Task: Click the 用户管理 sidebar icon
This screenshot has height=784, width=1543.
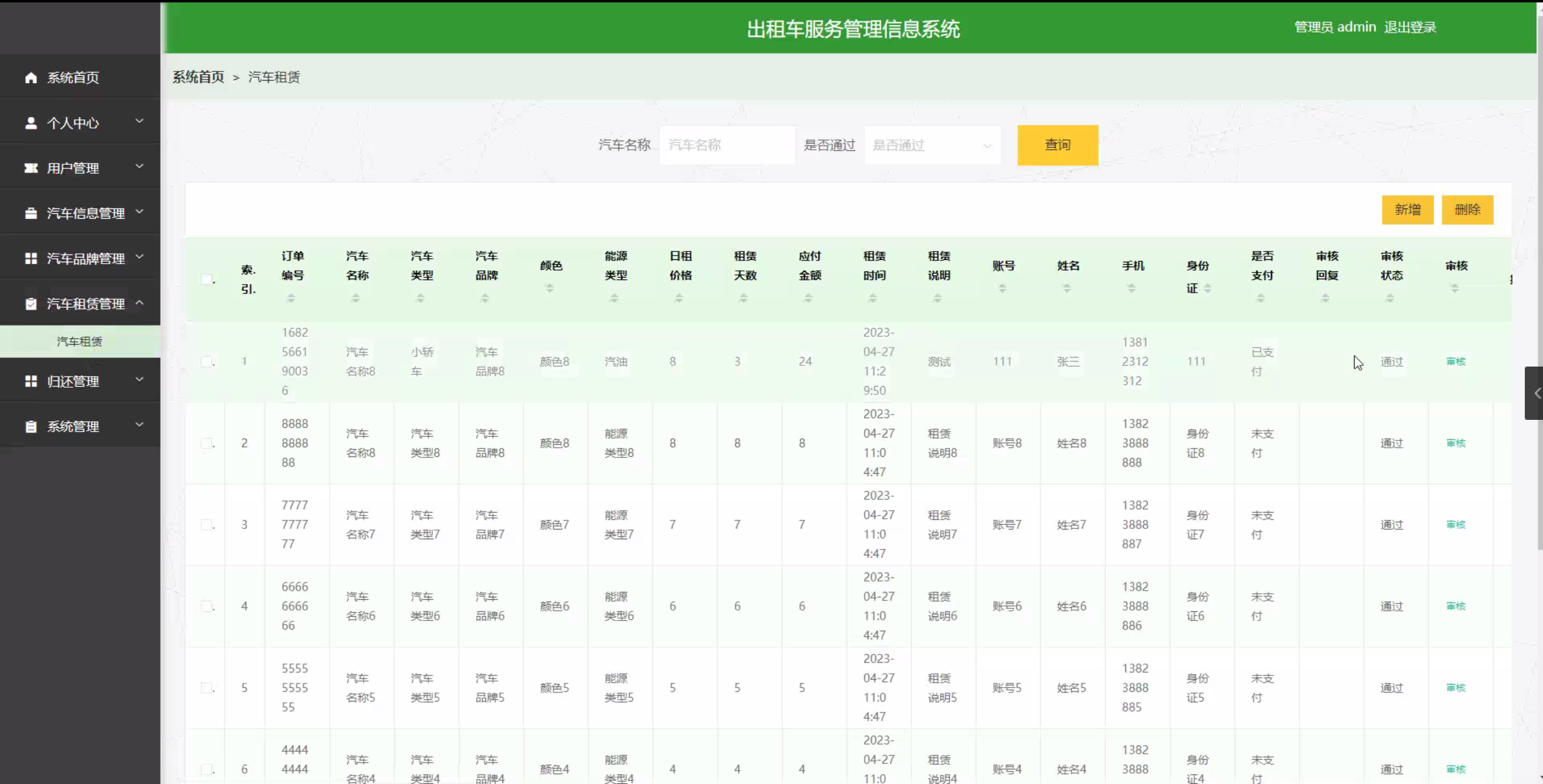Action: (x=31, y=168)
